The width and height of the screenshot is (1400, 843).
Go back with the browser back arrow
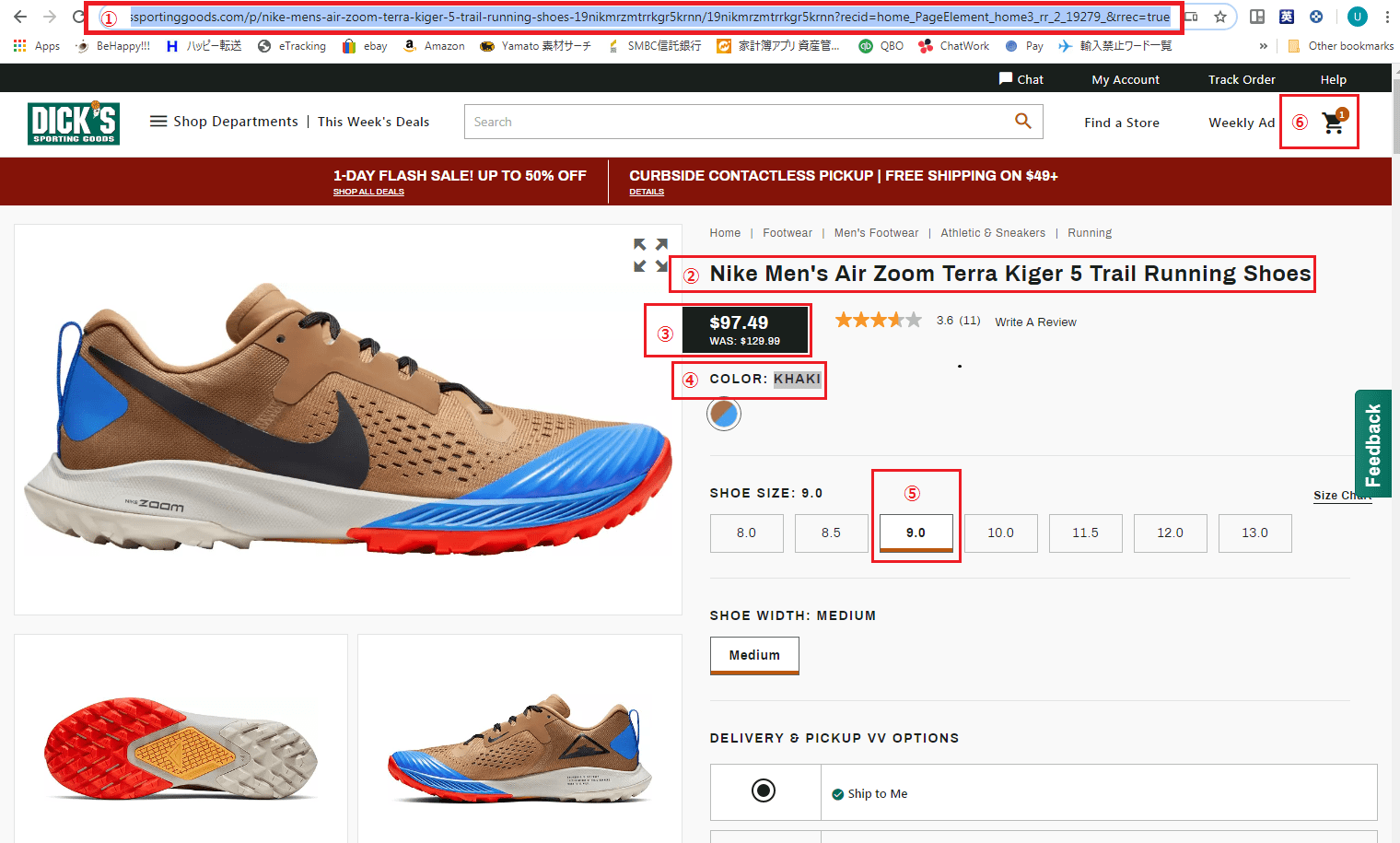point(20,17)
